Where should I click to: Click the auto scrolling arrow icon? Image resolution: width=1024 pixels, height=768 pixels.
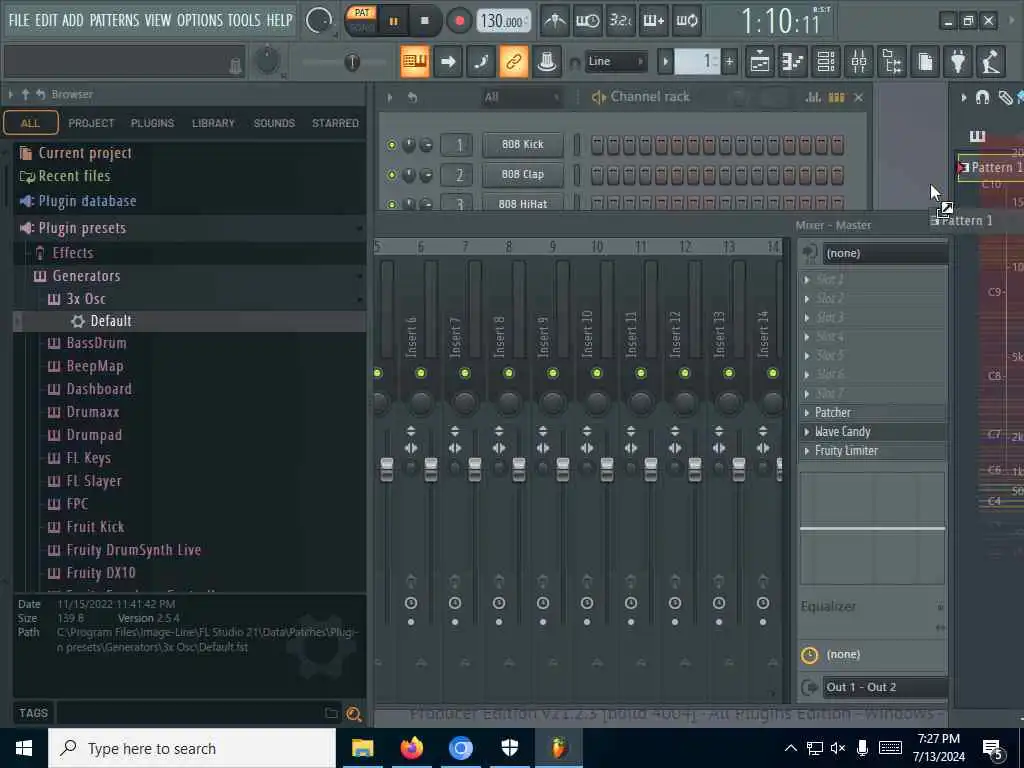[448, 62]
